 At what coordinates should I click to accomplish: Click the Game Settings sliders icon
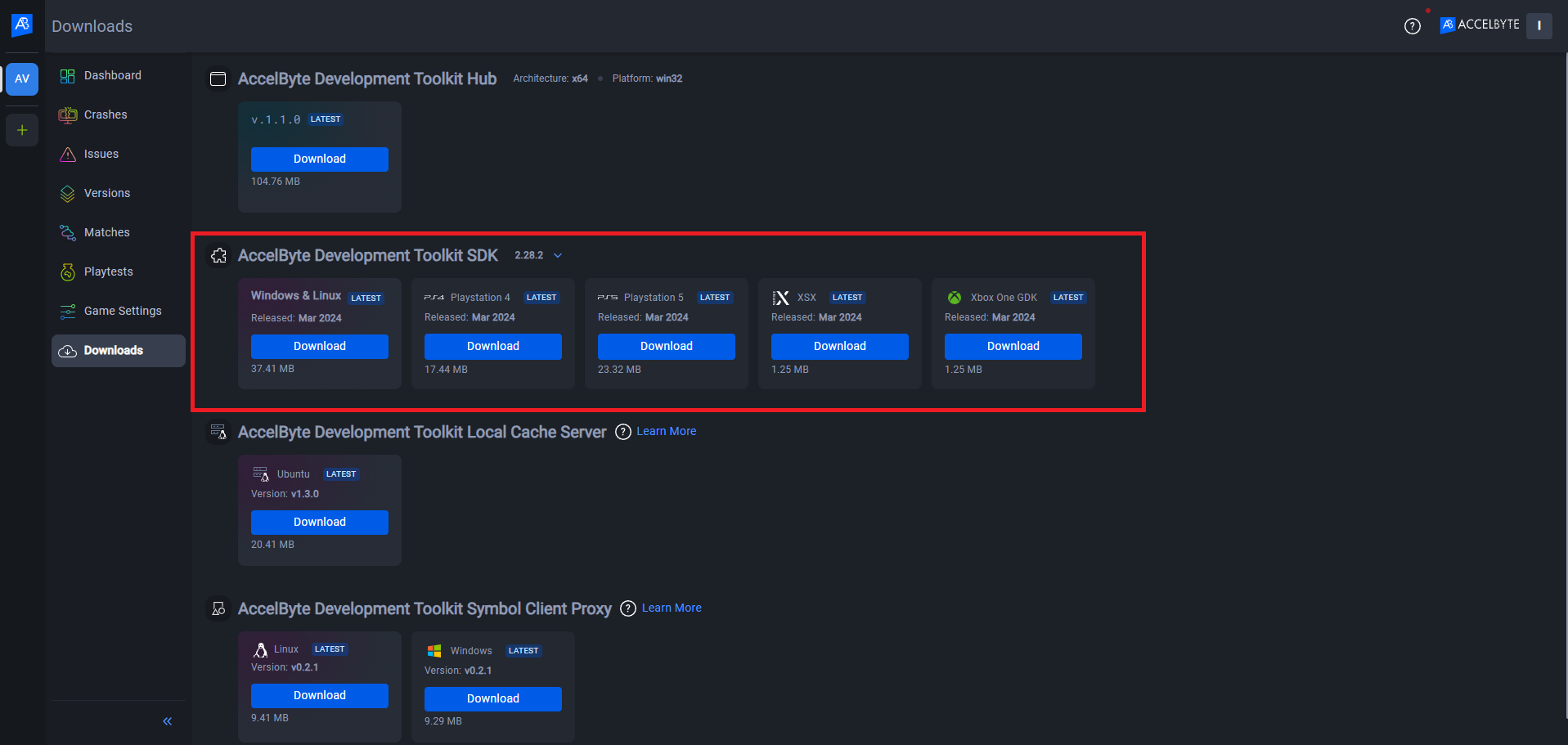click(68, 312)
